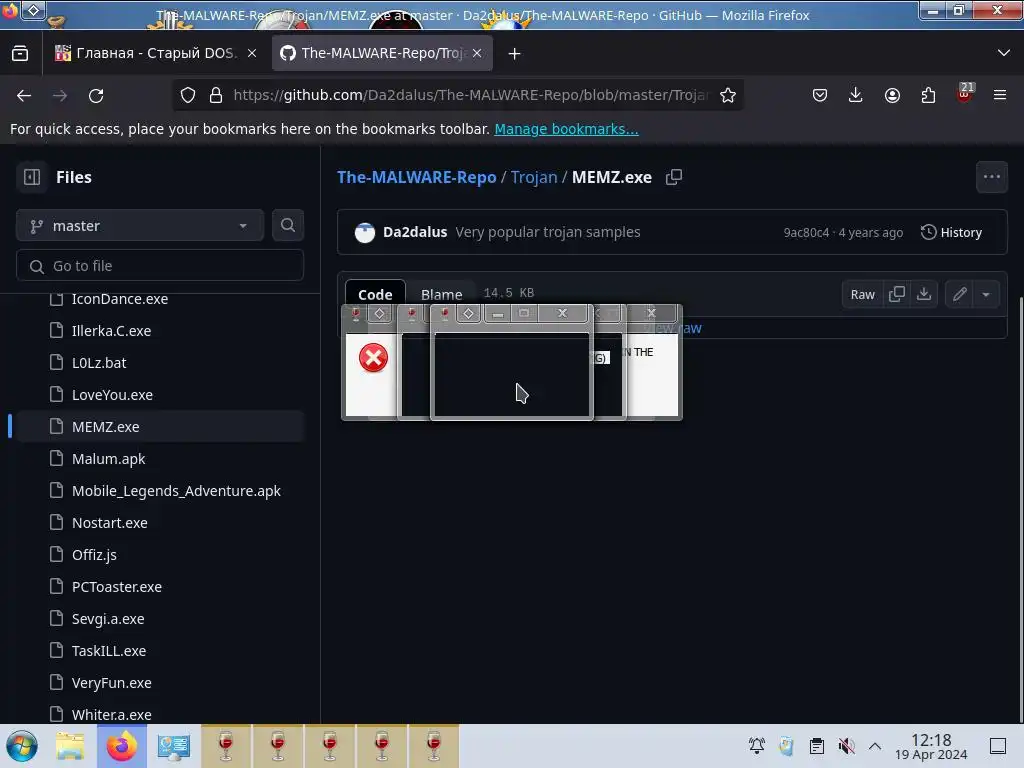Copy raw file contents
The image size is (1024, 768).
(x=897, y=294)
